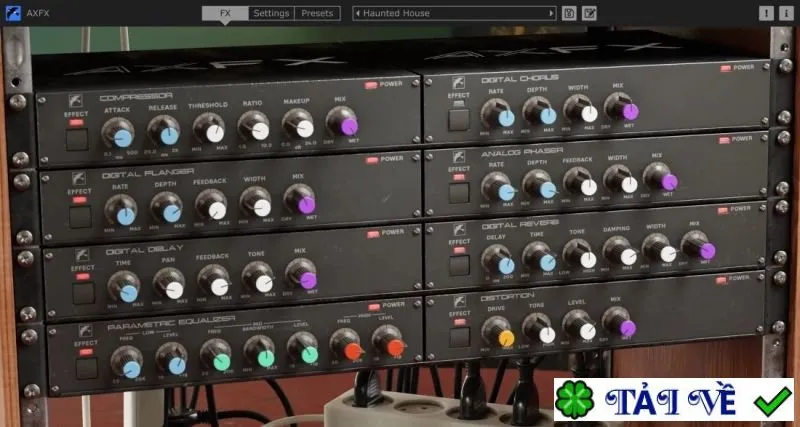Click the Compressor Release knob
800x427 pixels.
164,131
